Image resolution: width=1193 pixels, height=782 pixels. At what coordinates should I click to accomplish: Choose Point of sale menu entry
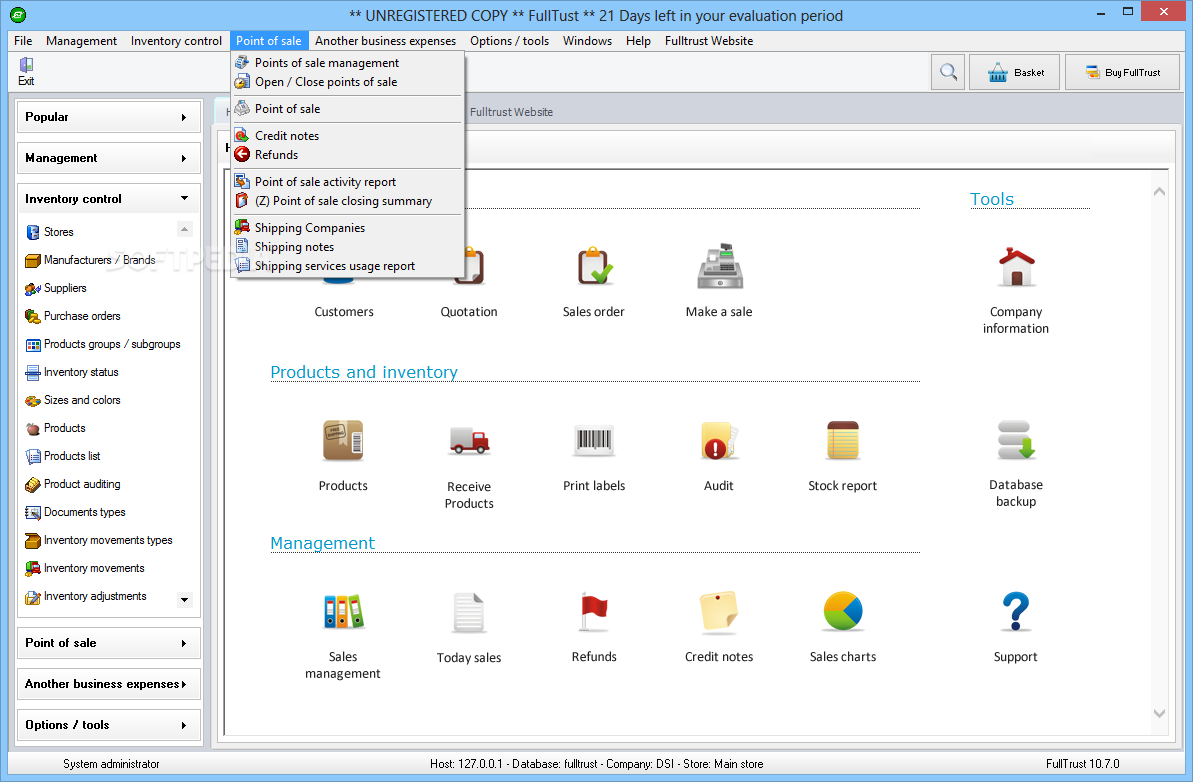[x=348, y=109]
